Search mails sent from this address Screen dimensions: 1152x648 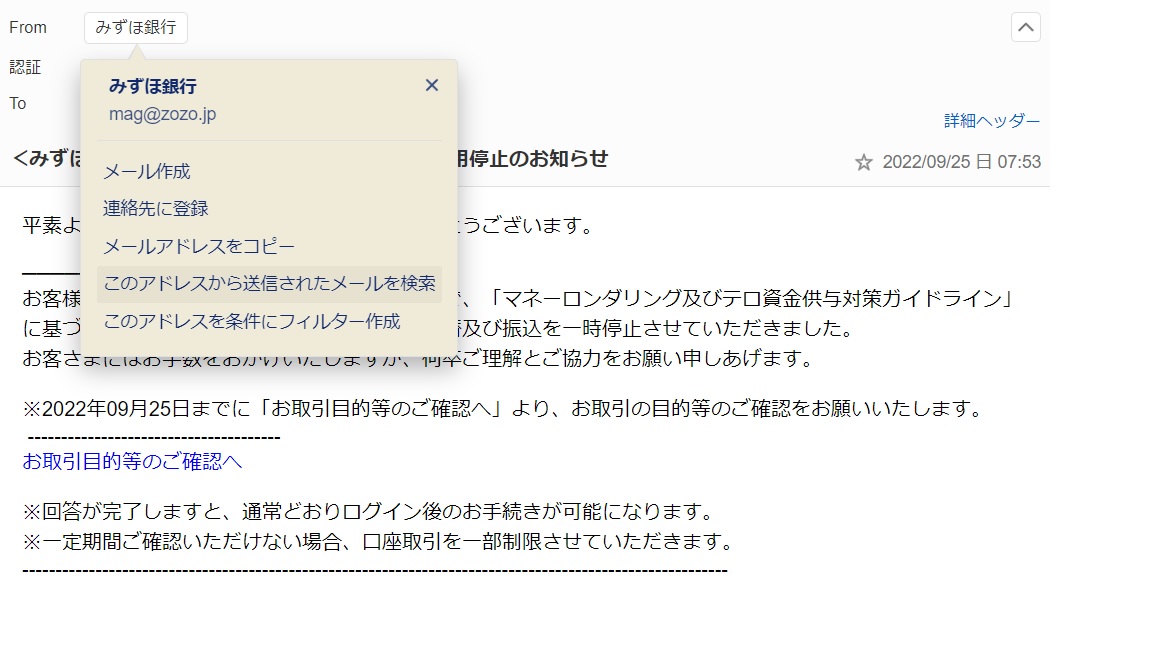(x=270, y=284)
